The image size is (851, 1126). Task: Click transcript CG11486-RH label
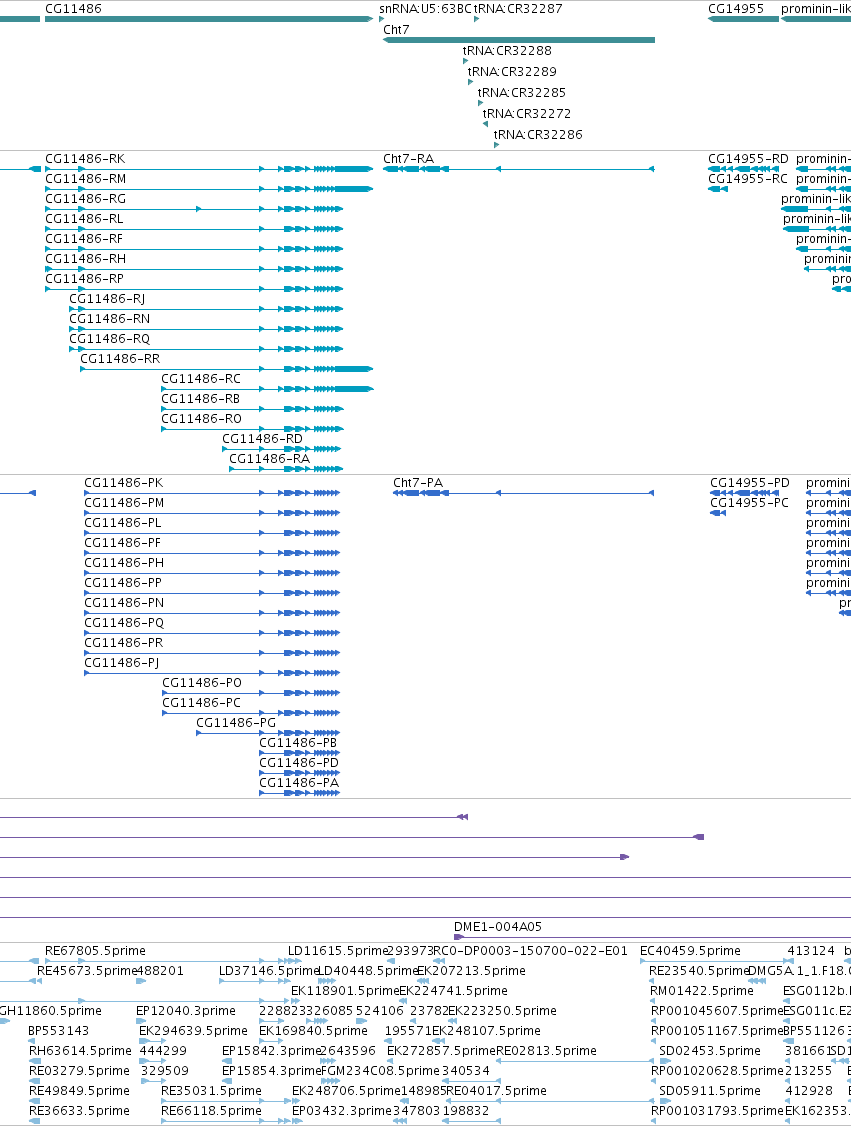click(85, 259)
